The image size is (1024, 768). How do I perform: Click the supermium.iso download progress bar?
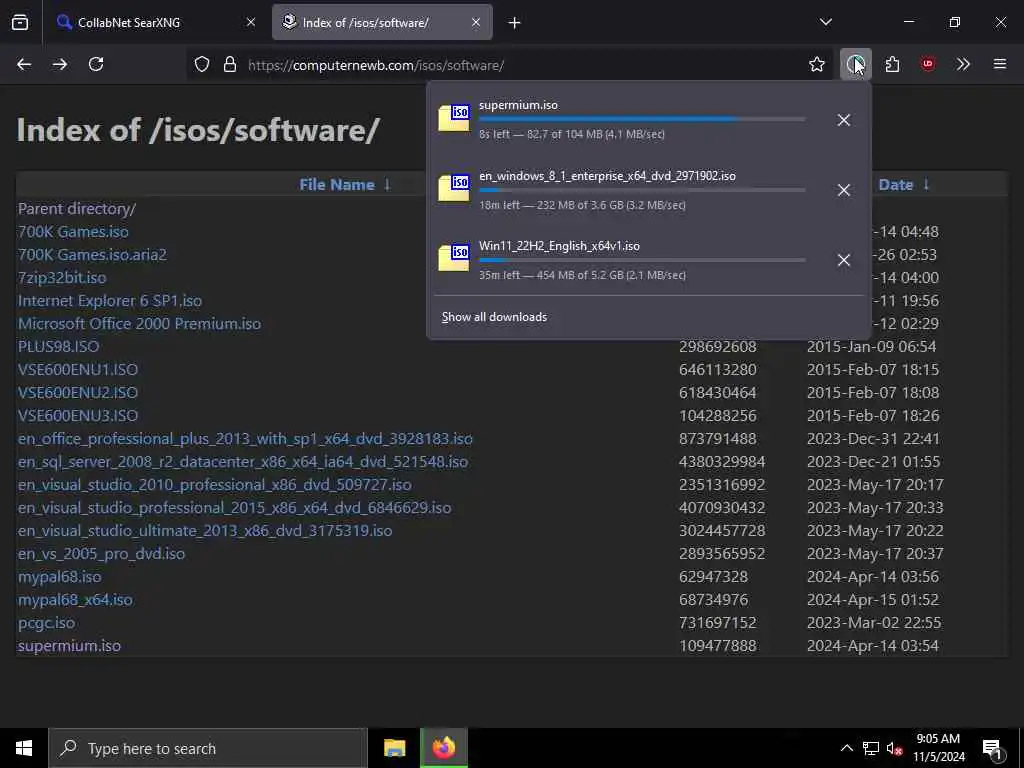click(642, 120)
